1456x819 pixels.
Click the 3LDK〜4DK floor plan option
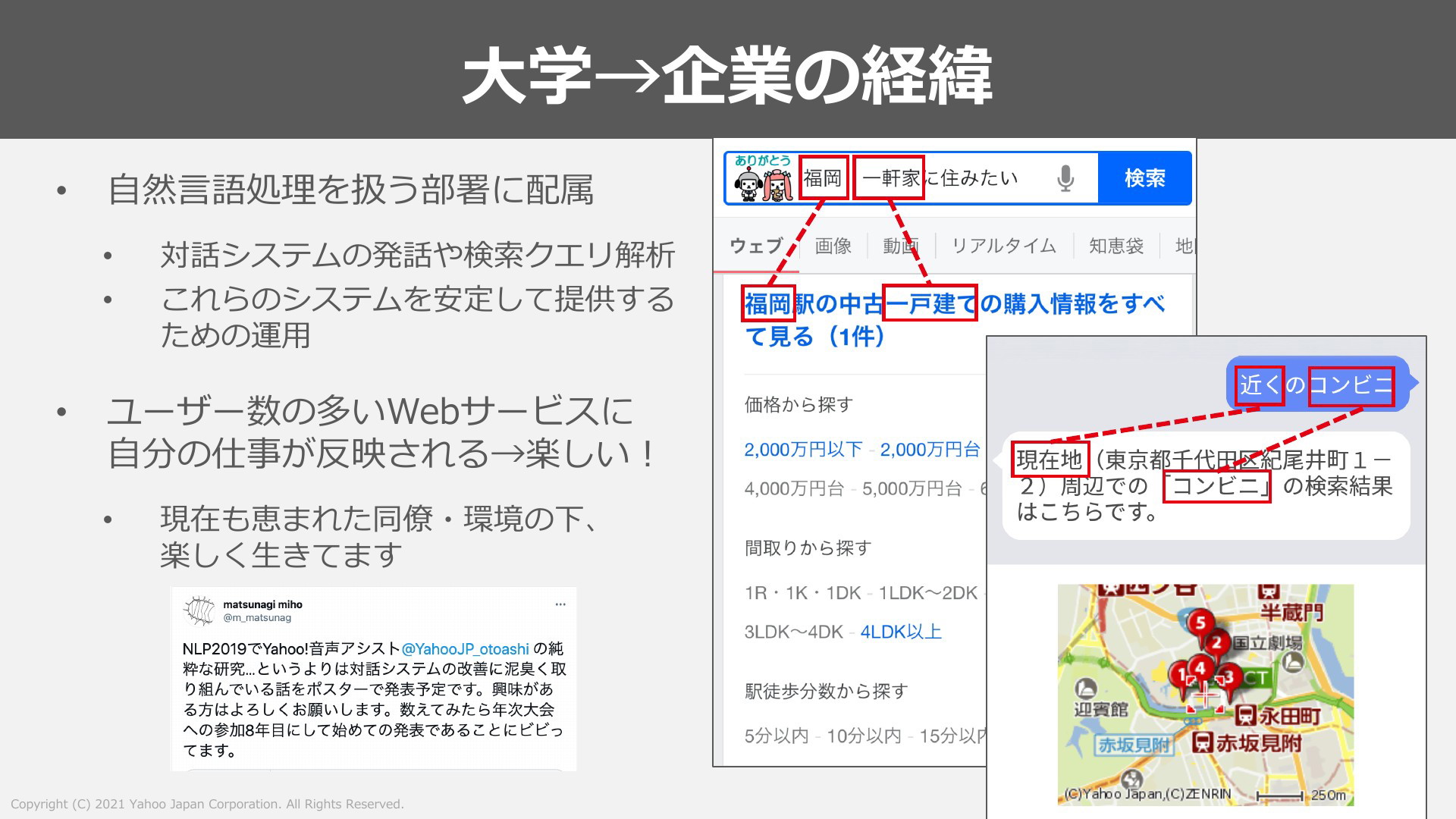[x=793, y=632]
